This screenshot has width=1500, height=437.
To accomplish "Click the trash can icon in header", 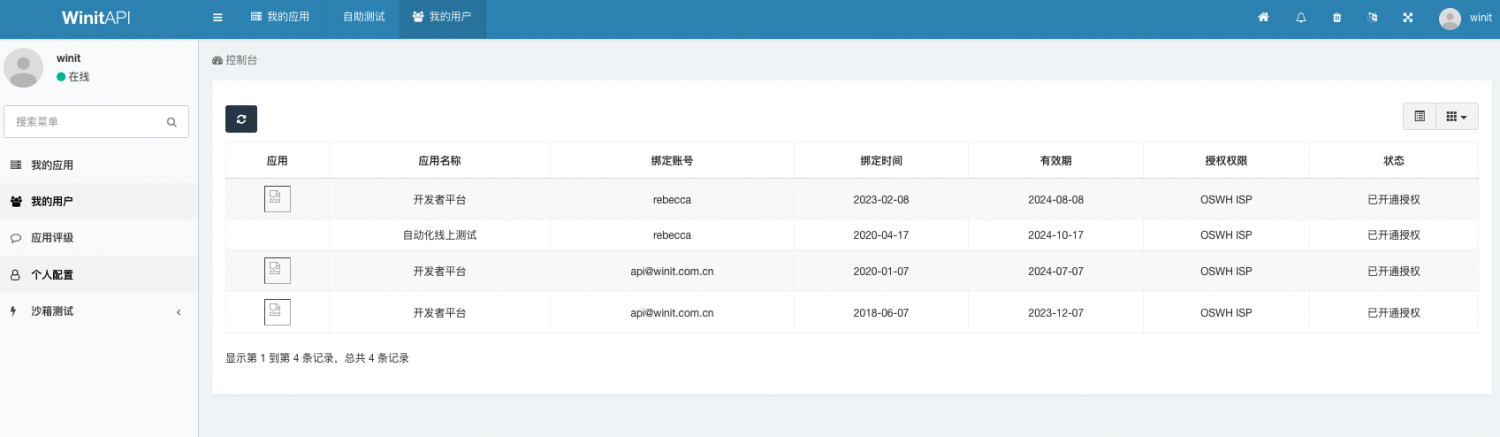I will click(1337, 18).
